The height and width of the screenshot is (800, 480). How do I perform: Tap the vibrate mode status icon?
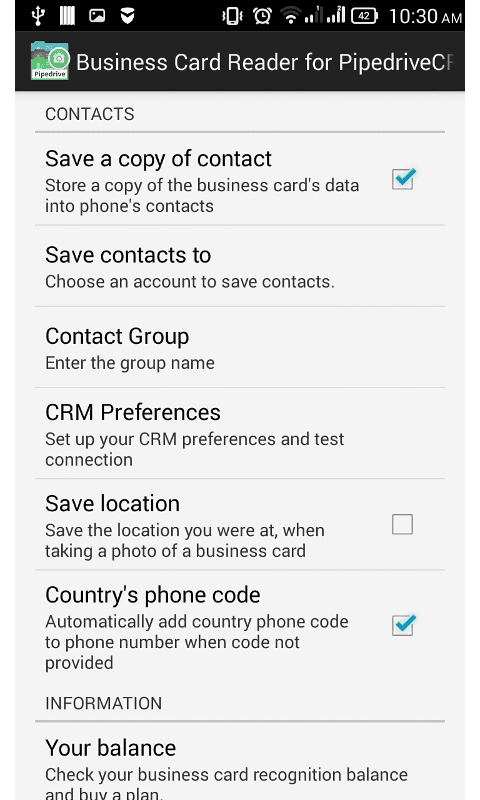point(232,16)
